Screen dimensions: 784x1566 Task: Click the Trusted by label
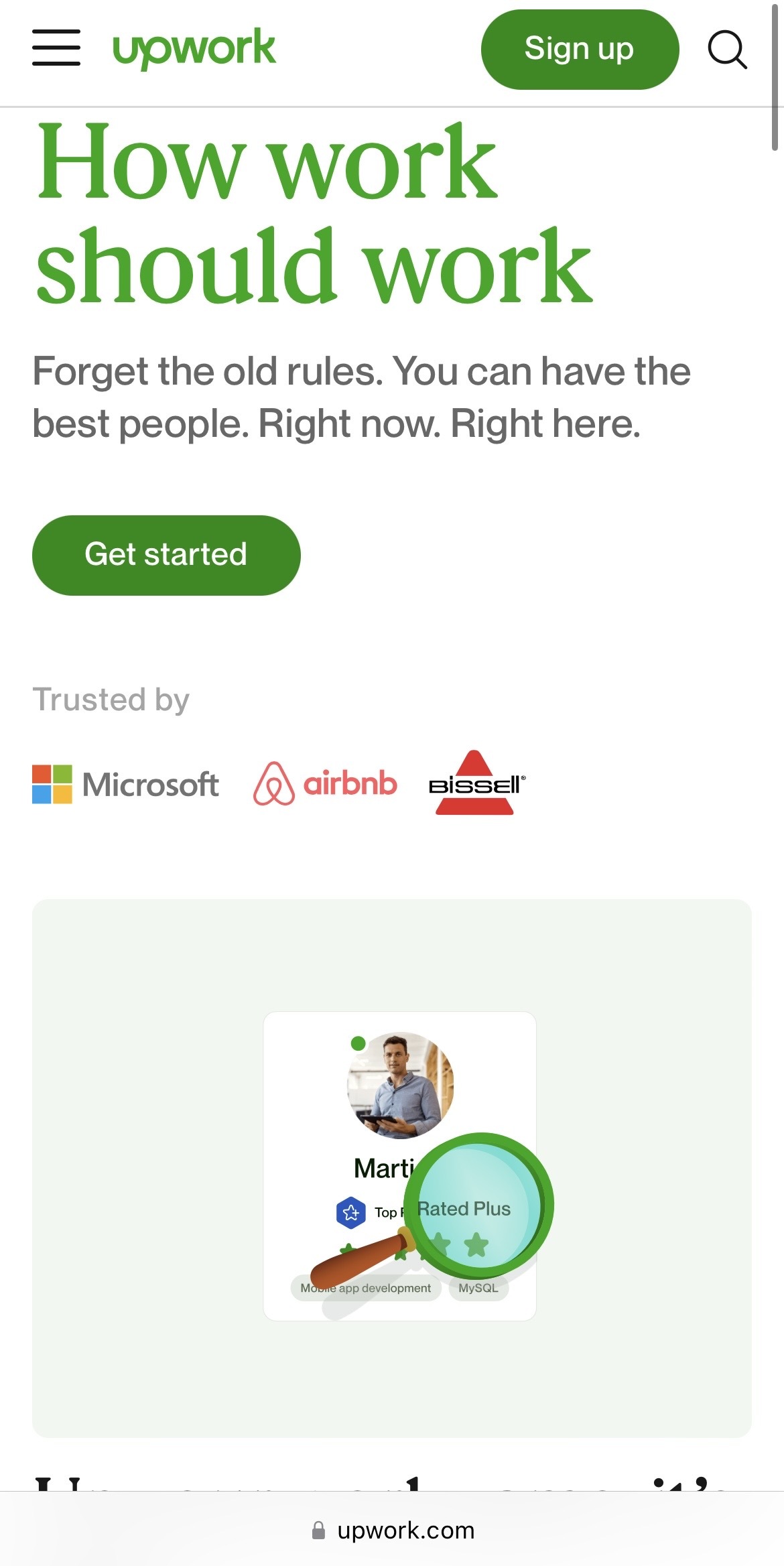111,700
